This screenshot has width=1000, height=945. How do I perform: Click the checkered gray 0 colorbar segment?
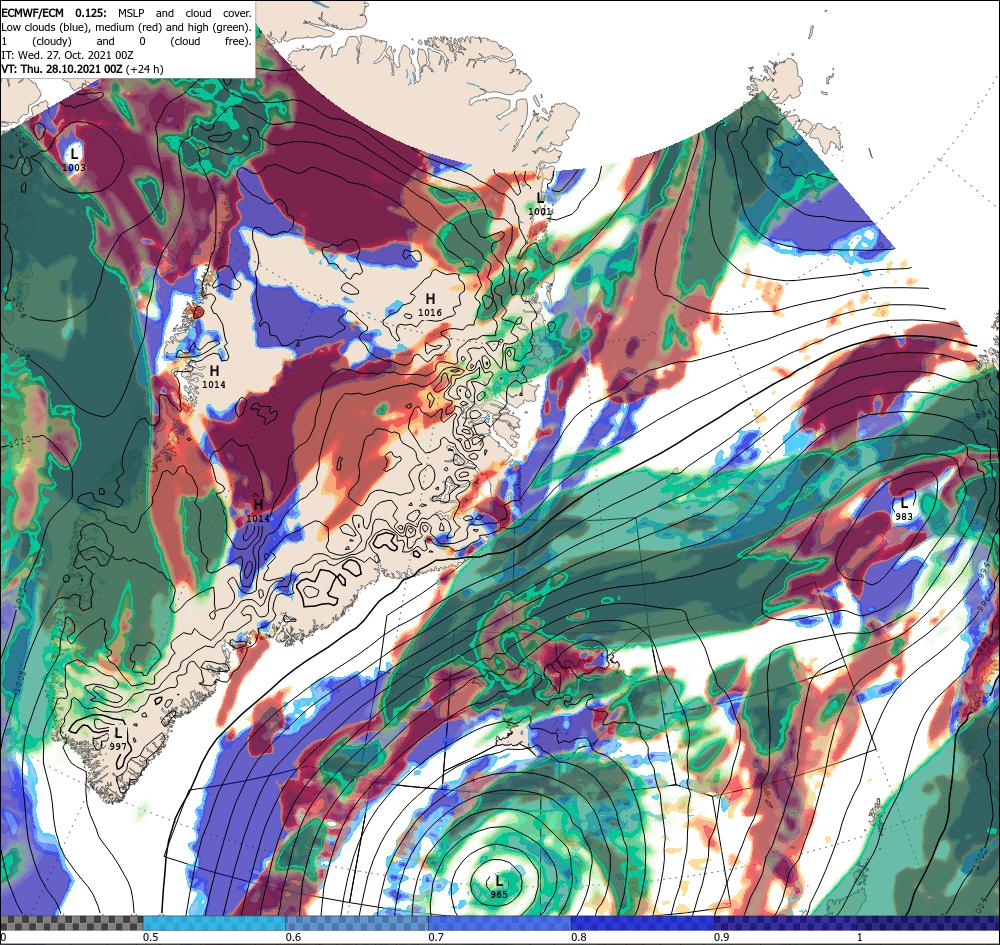point(71,923)
